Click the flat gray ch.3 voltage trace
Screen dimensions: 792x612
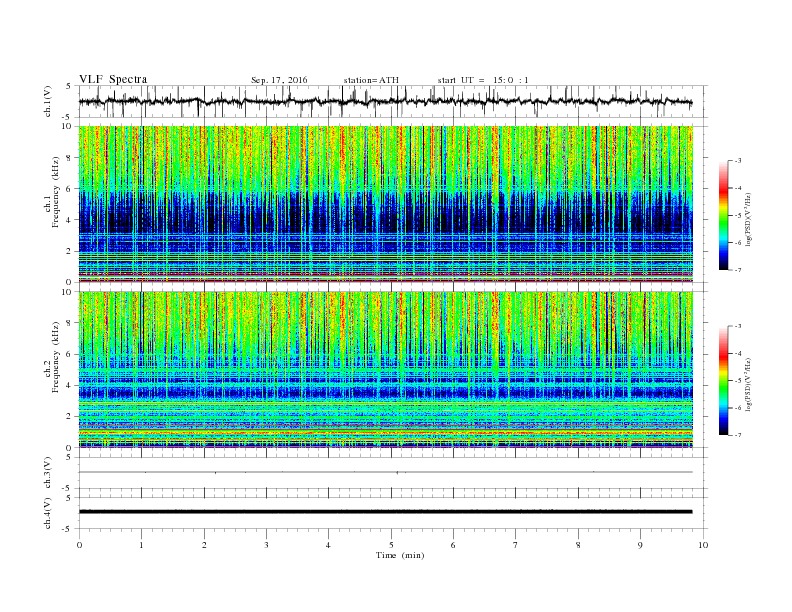(x=385, y=472)
